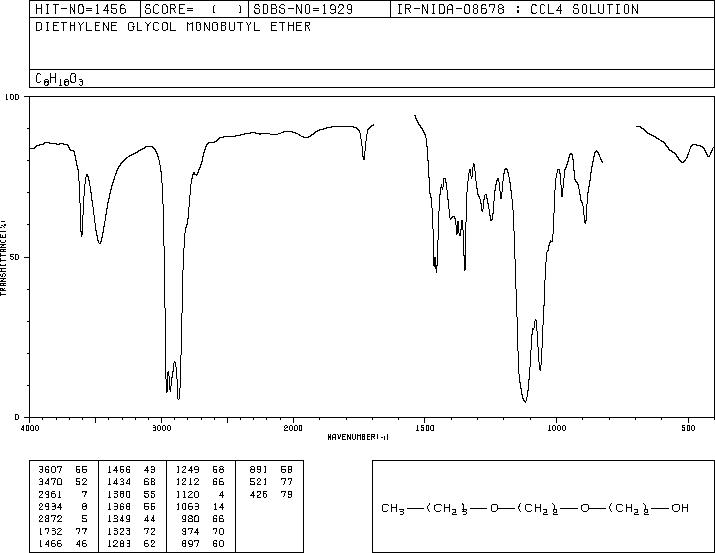The height and width of the screenshot is (553, 715).
Task: Click transmittance value 70 beside 974
Action: click(x=218, y=532)
